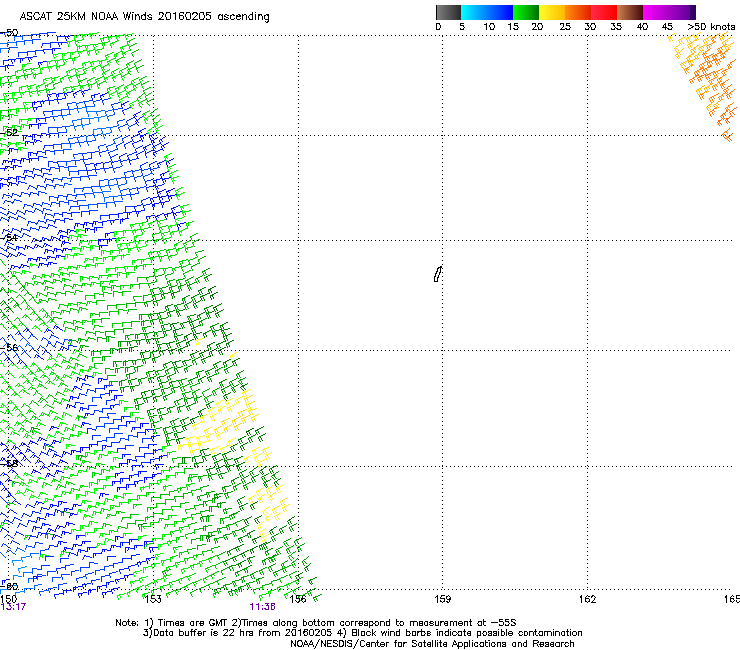Viewport: 740px width, 650px height.
Task: Click the '159' longitude label
Action: [442, 599]
